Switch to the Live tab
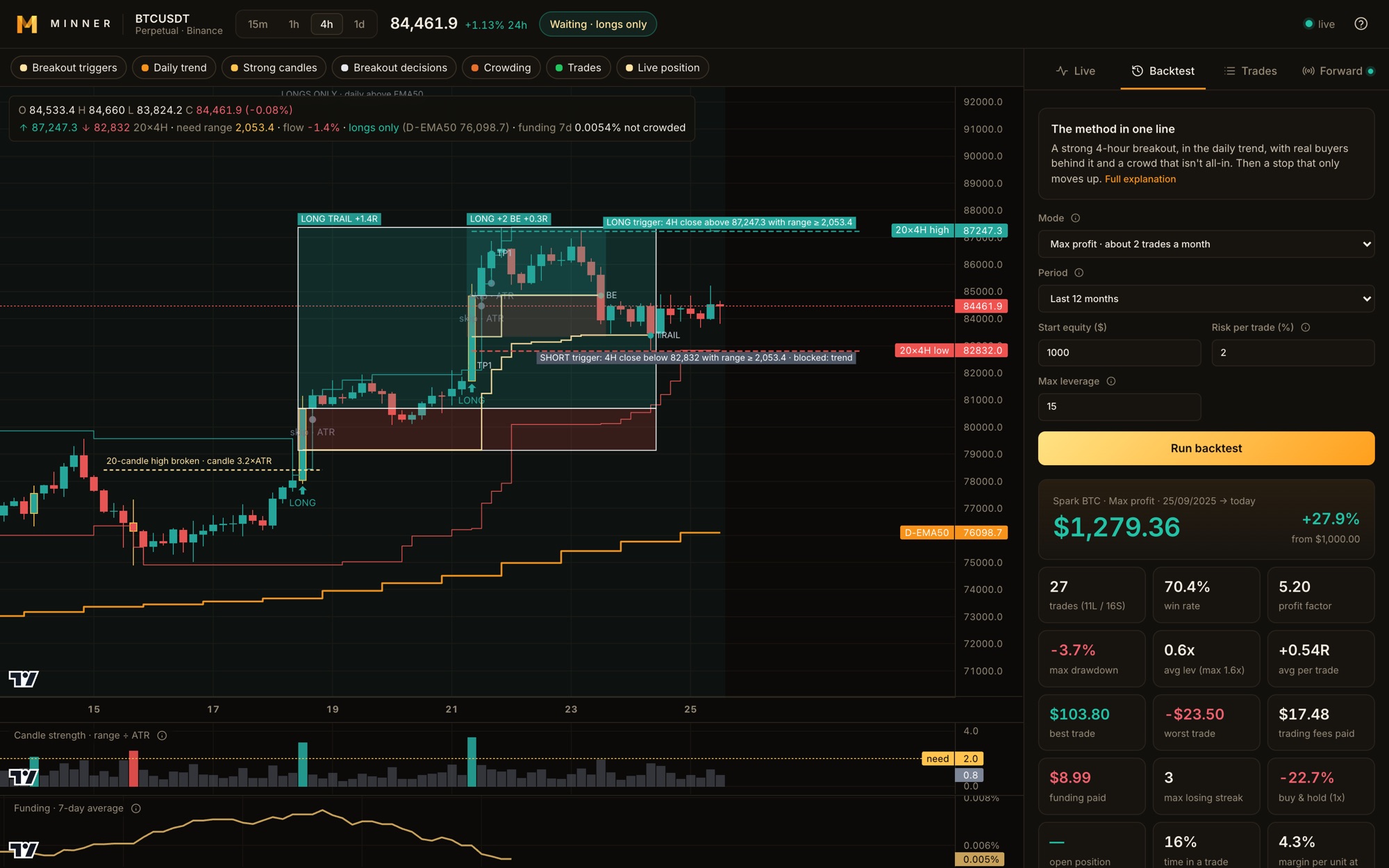The width and height of the screenshot is (1389, 868). point(1076,71)
